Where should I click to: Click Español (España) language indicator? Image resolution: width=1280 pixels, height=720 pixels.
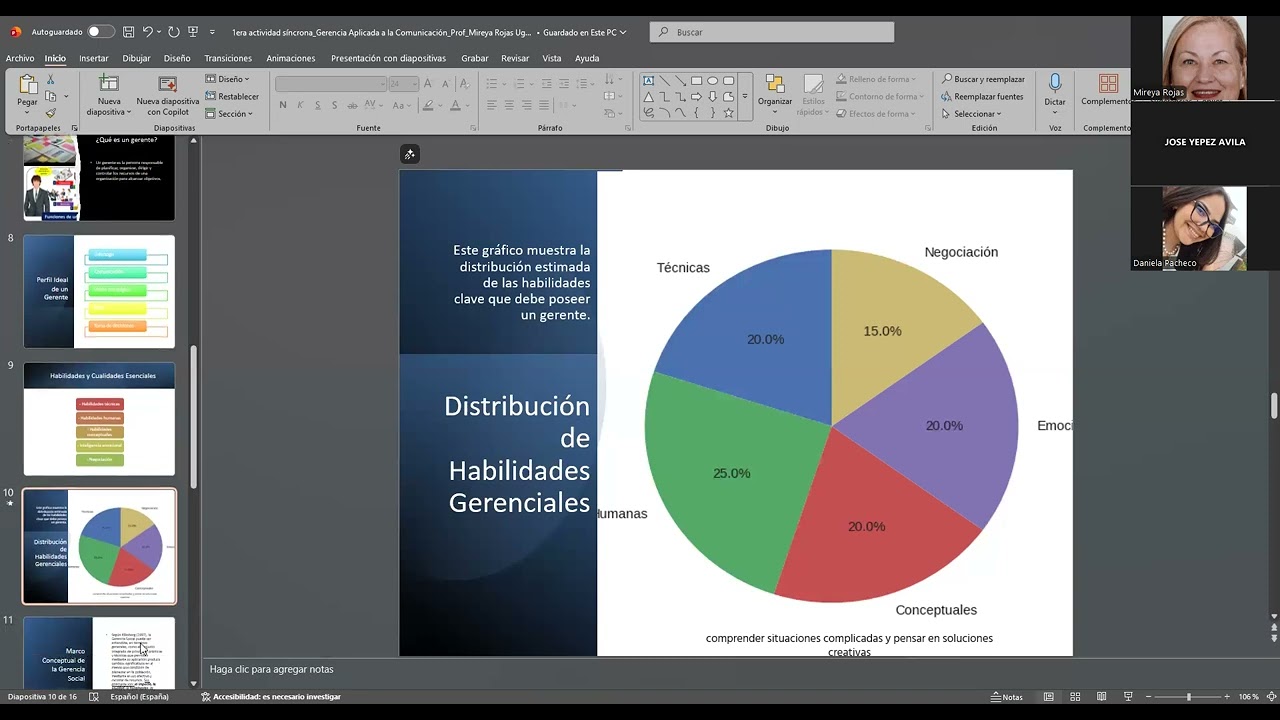point(139,697)
